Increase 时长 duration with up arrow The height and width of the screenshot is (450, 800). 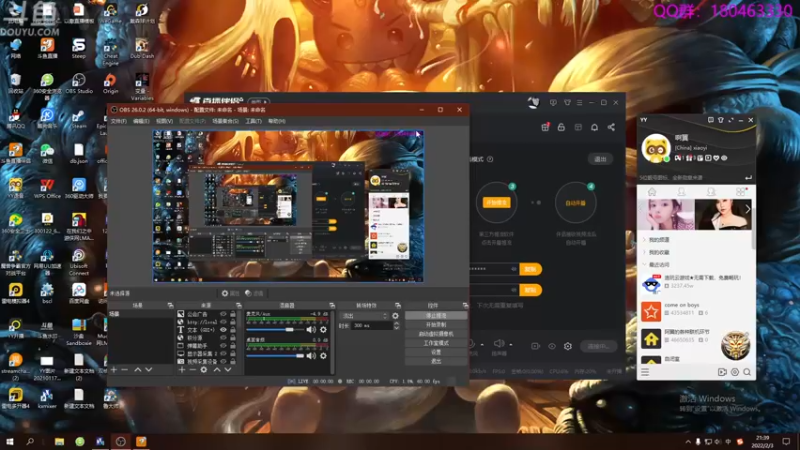(x=396, y=323)
